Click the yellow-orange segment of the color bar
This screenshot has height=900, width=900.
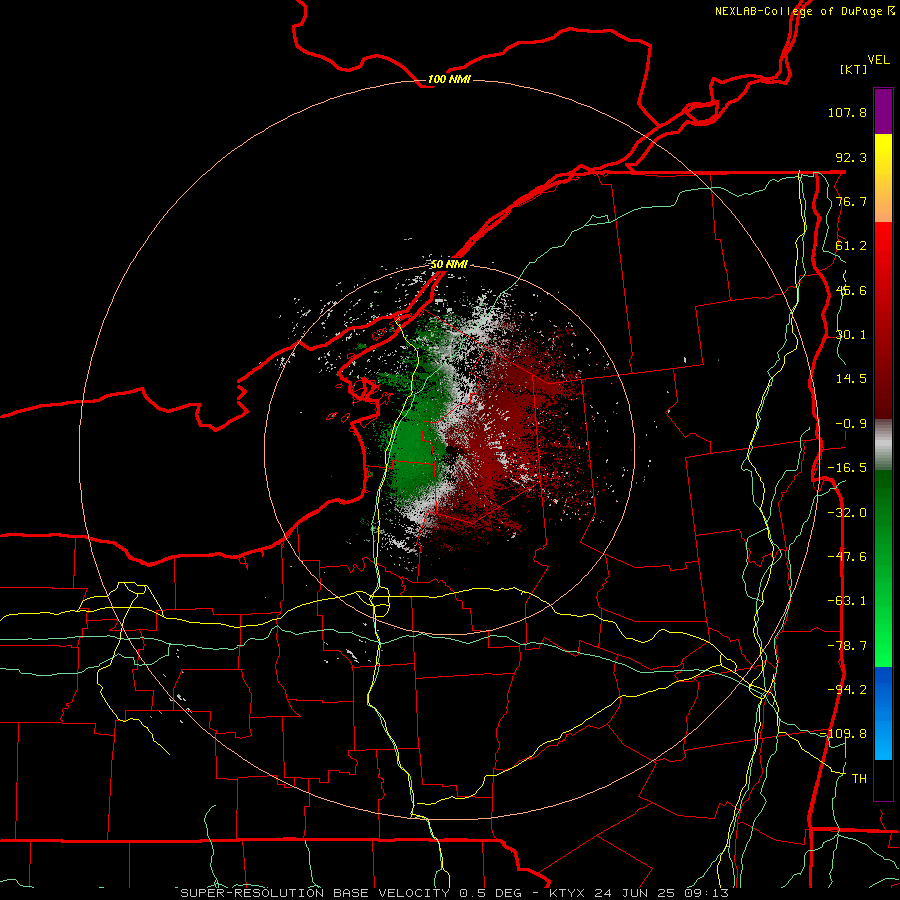pos(883,178)
